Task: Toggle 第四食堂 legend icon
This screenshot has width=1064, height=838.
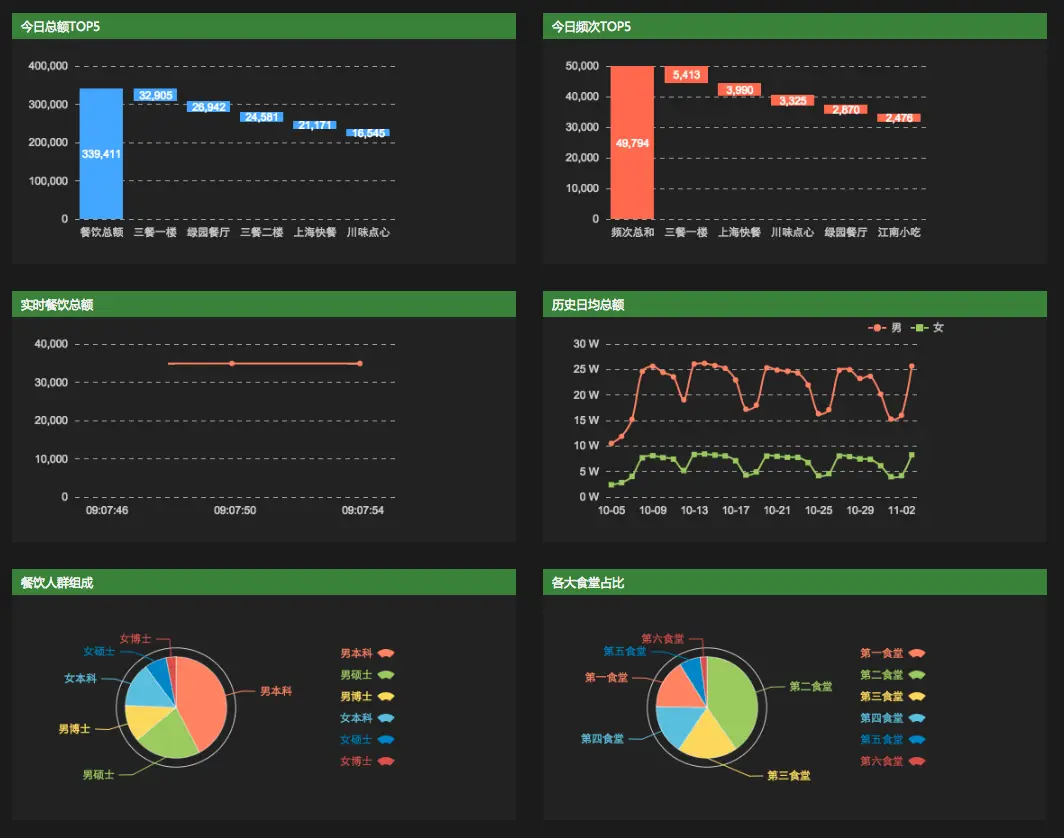Action: point(917,718)
